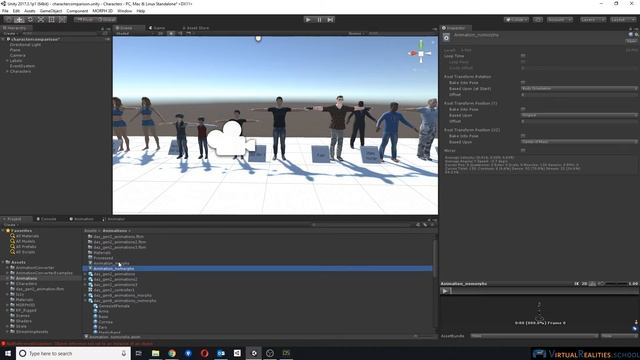Screen dimensions: 640x360
Task: Switch to the Game tab
Action: click(157, 28)
